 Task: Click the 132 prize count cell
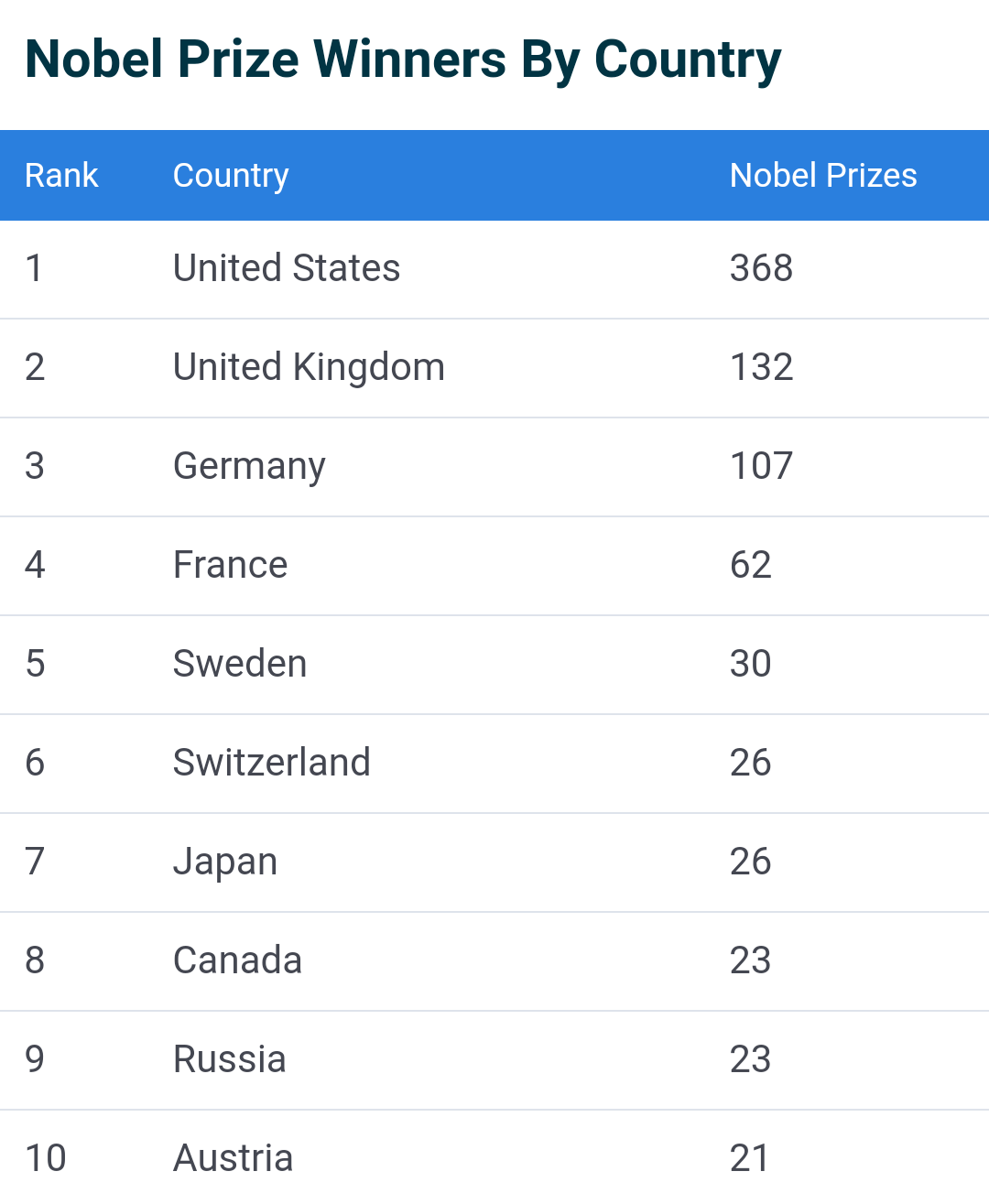tap(761, 367)
